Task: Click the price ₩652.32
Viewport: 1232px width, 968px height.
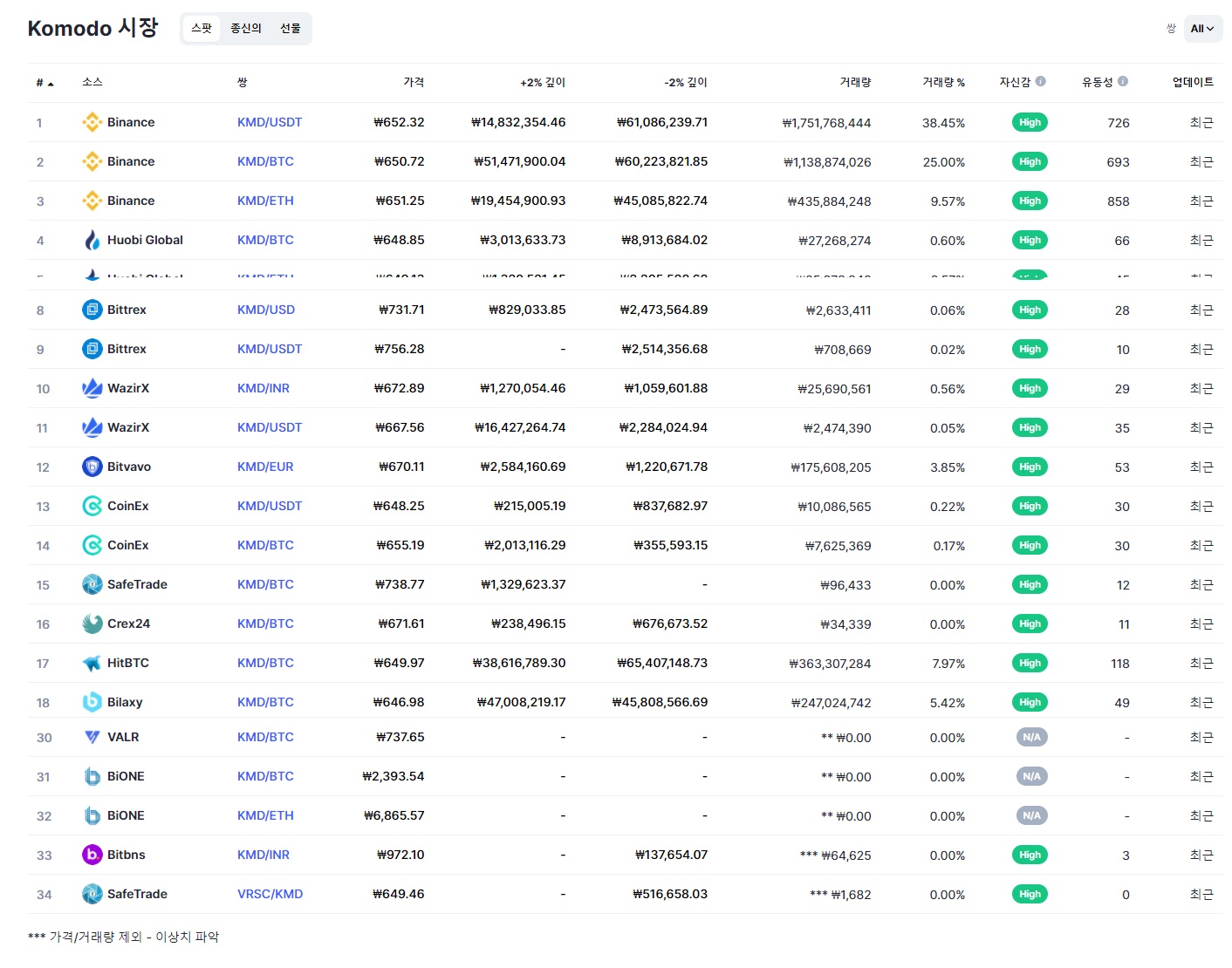Action: (x=399, y=122)
